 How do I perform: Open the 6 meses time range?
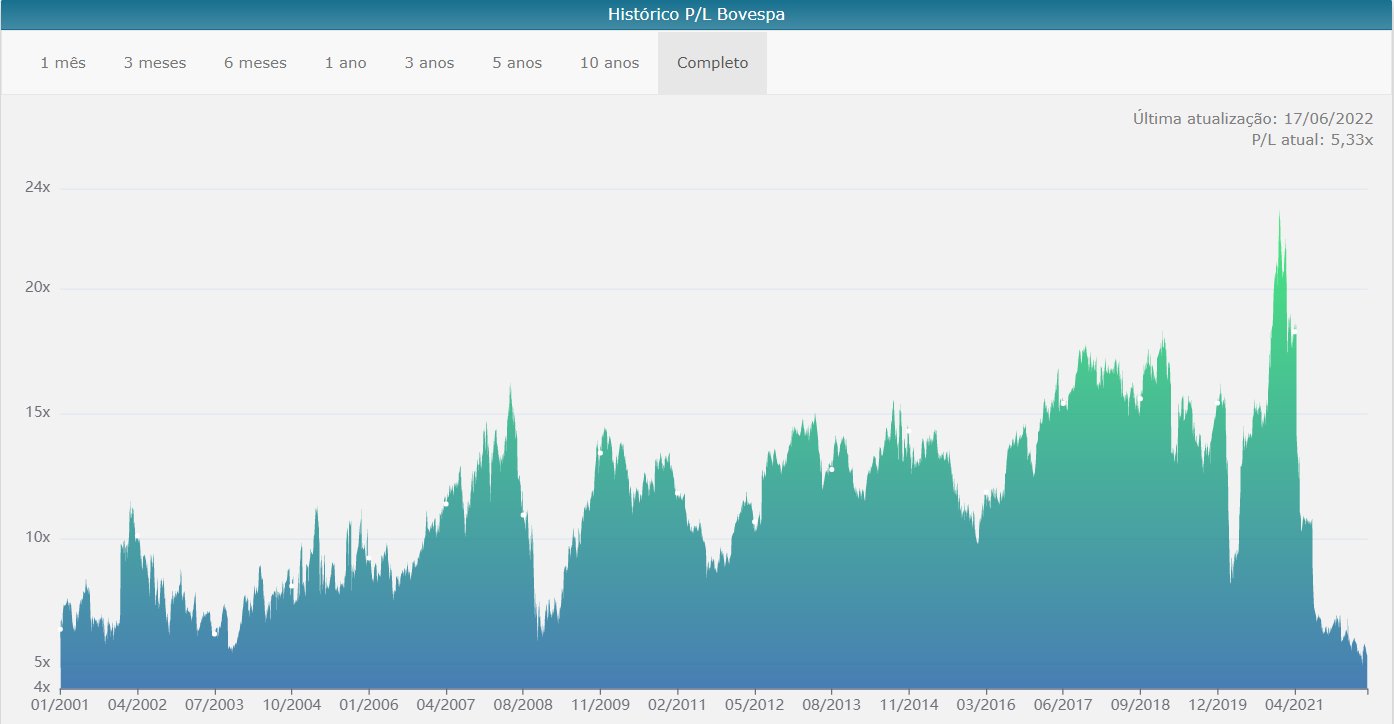click(255, 63)
